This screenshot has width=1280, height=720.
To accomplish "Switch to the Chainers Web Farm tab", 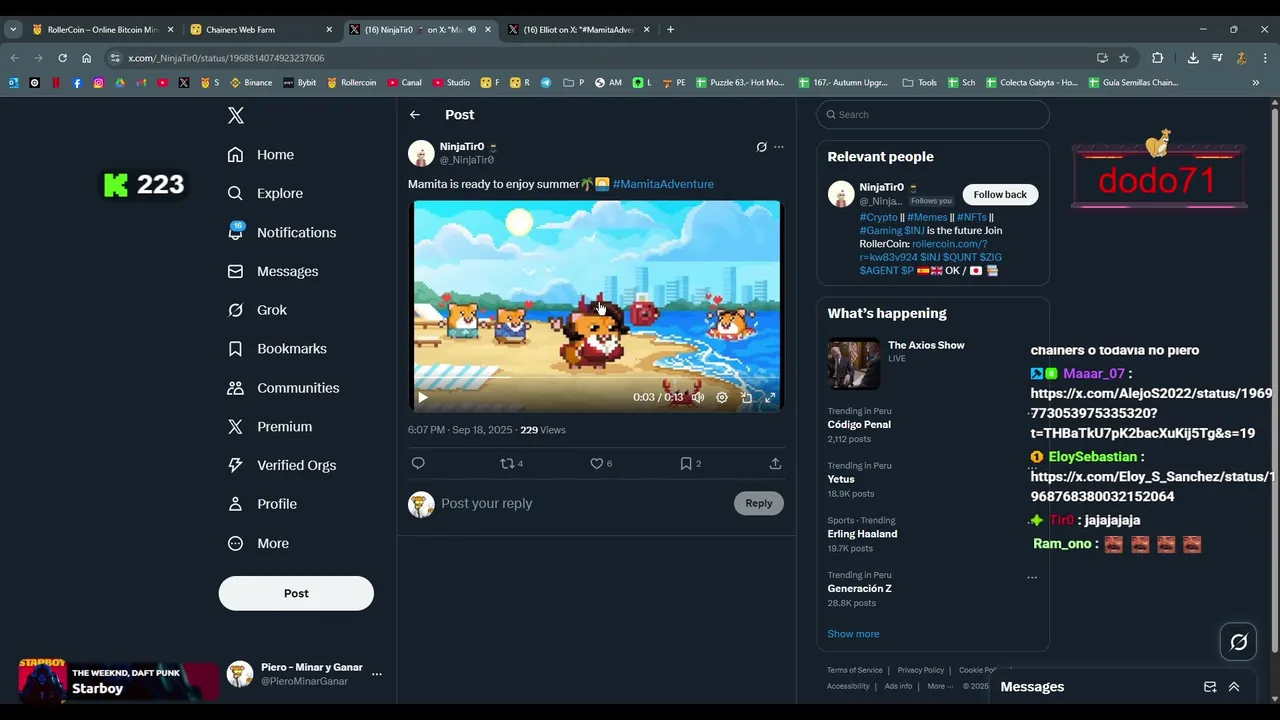I will pos(260,29).
